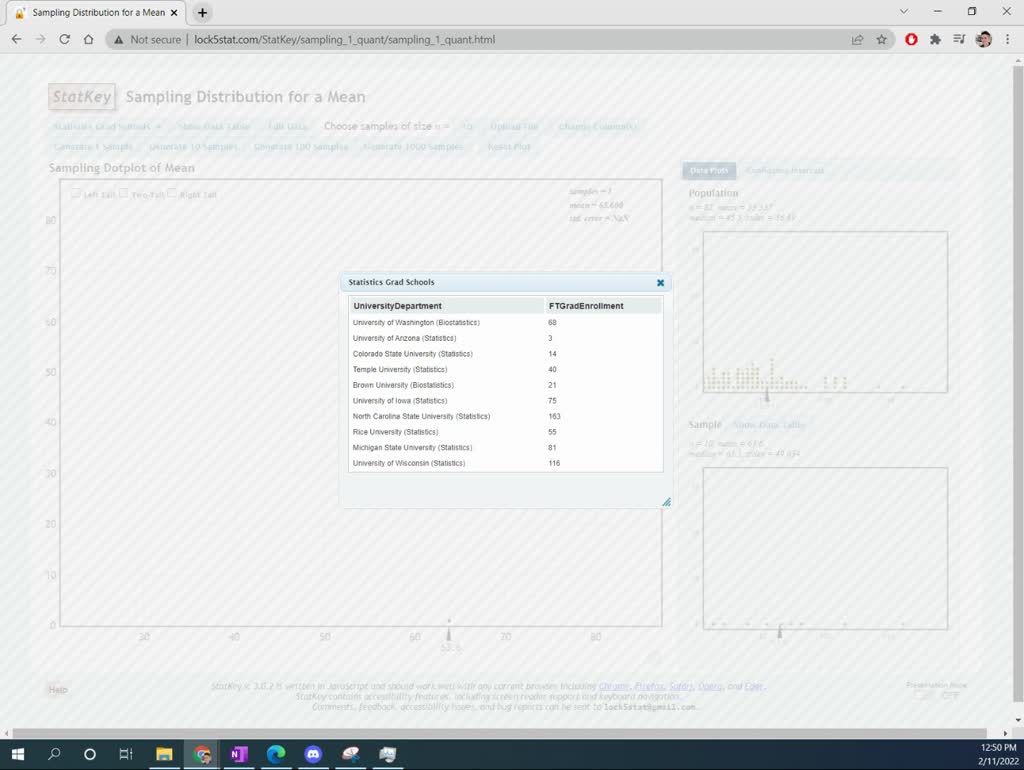Enable the Left Tail checkbox
Image resolution: width=1024 pixels, height=770 pixels.
(x=75, y=193)
